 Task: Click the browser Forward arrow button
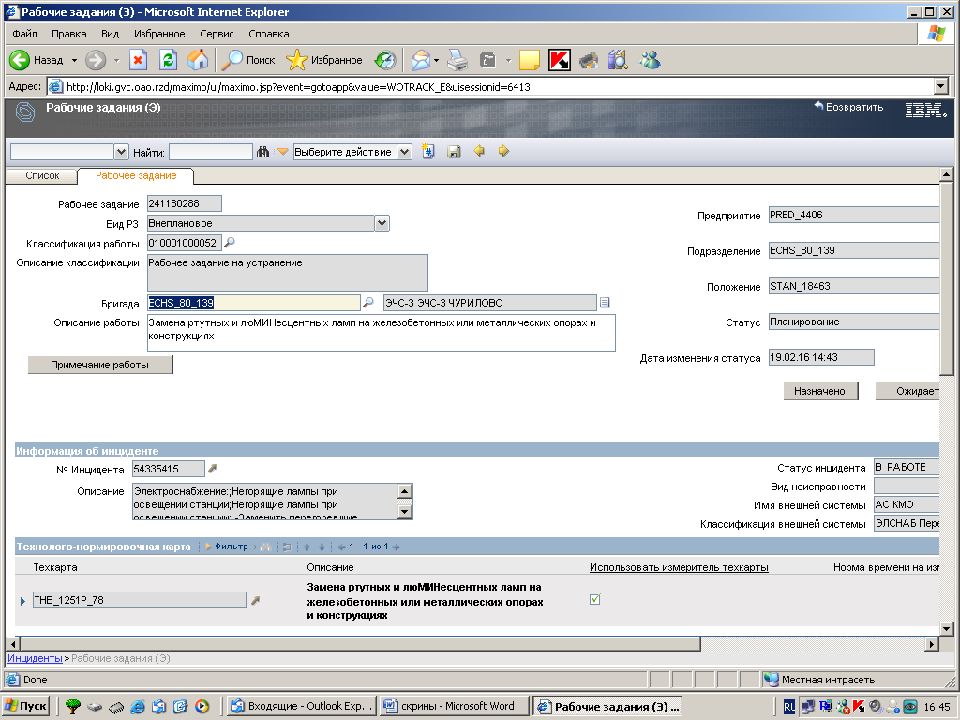coord(95,60)
